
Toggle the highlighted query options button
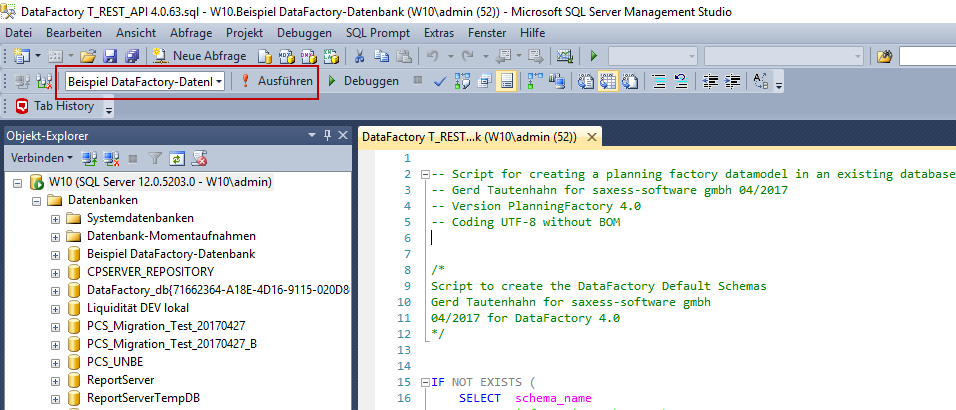(507, 81)
